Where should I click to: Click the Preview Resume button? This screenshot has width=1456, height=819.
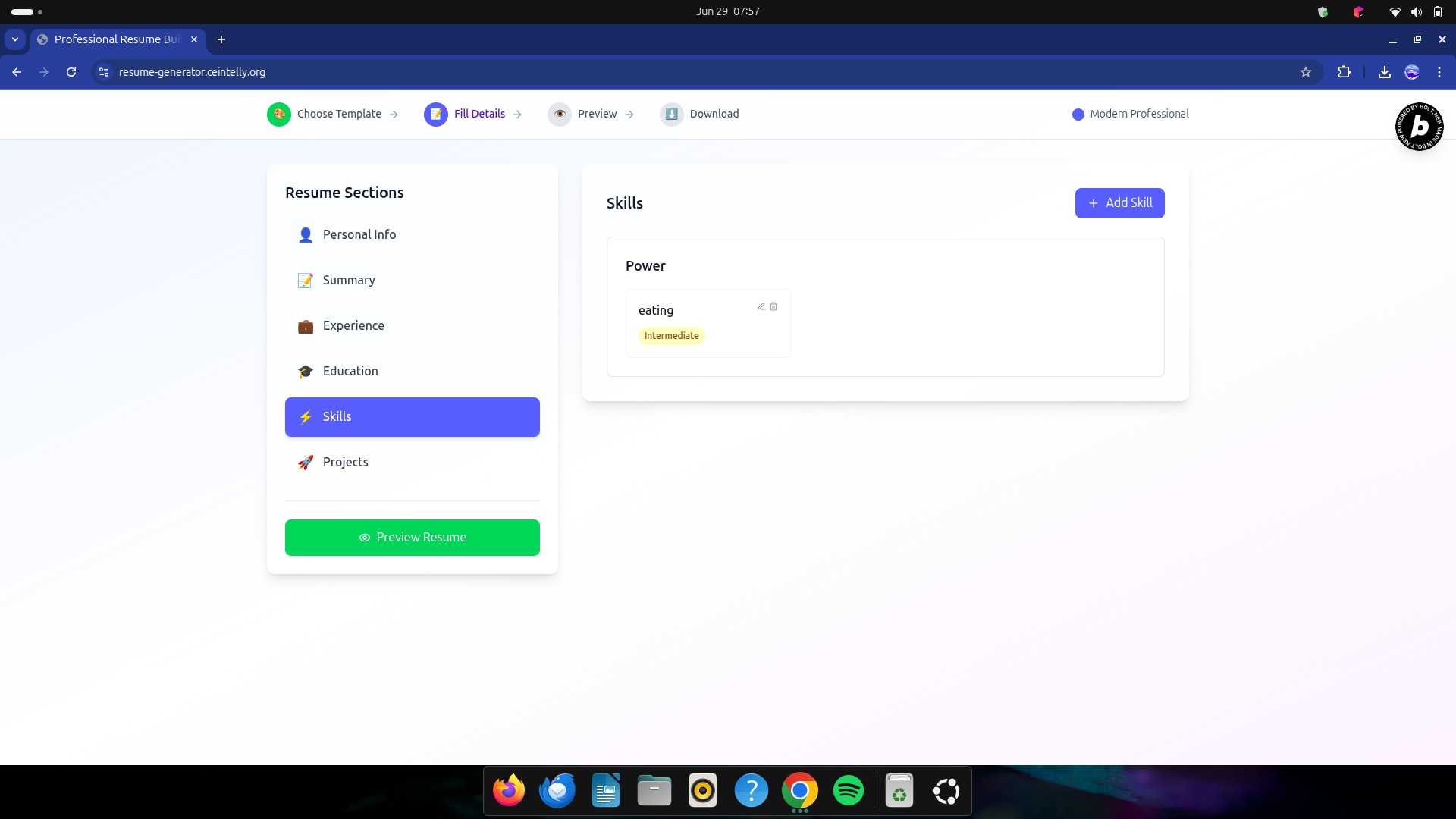pyautogui.click(x=412, y=538)
